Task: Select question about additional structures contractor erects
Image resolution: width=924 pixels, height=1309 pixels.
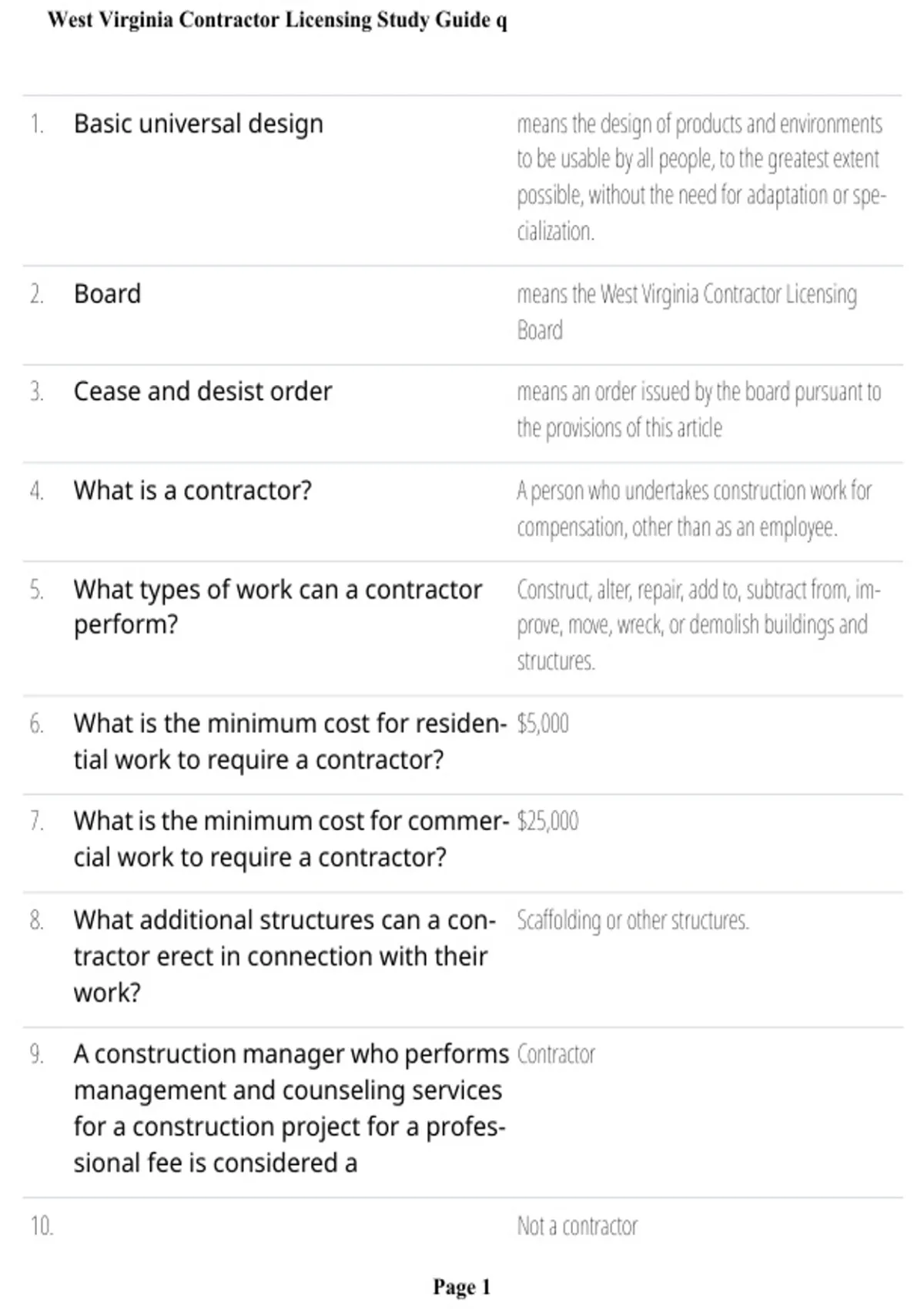Action: pos(285,956)
